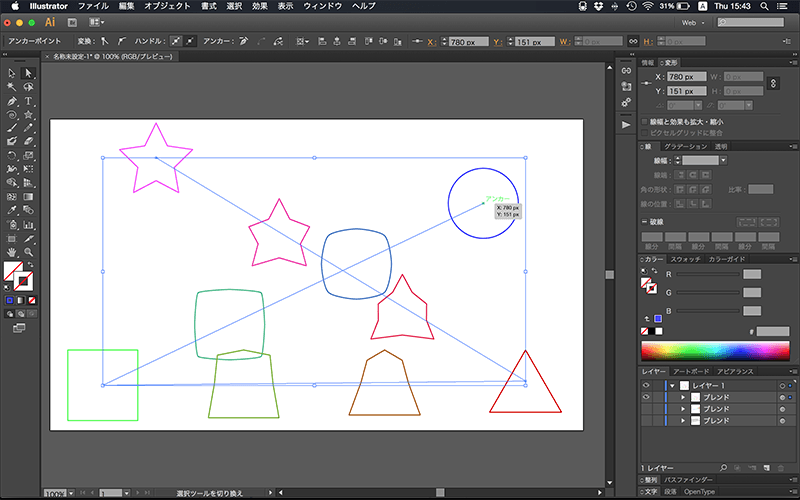The width and height of the screenshot is (800, 500).
Task: Open the 効果 menu
Action: click(x=260, y=6)
